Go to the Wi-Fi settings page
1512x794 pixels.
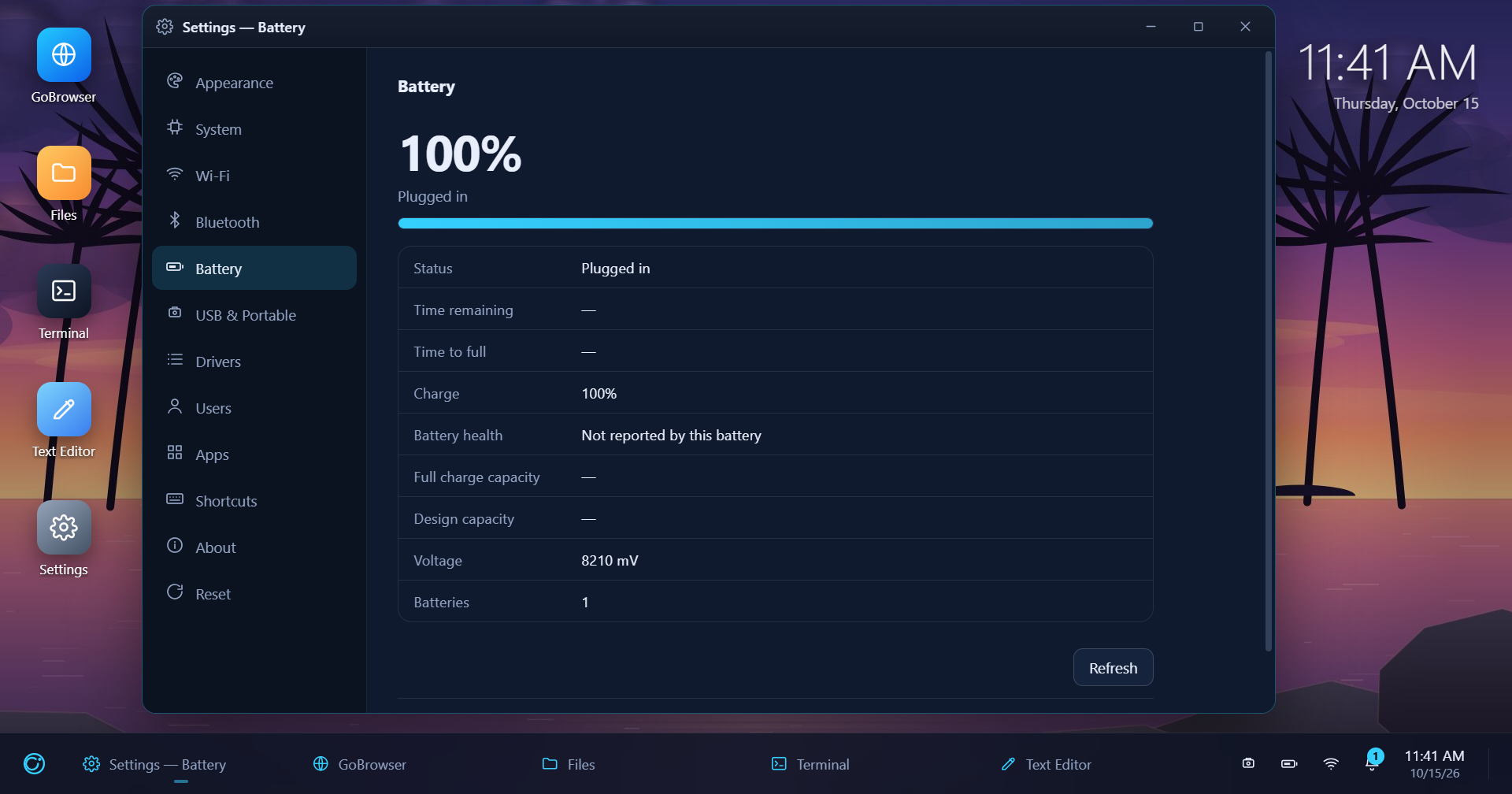tap(254, 176)
